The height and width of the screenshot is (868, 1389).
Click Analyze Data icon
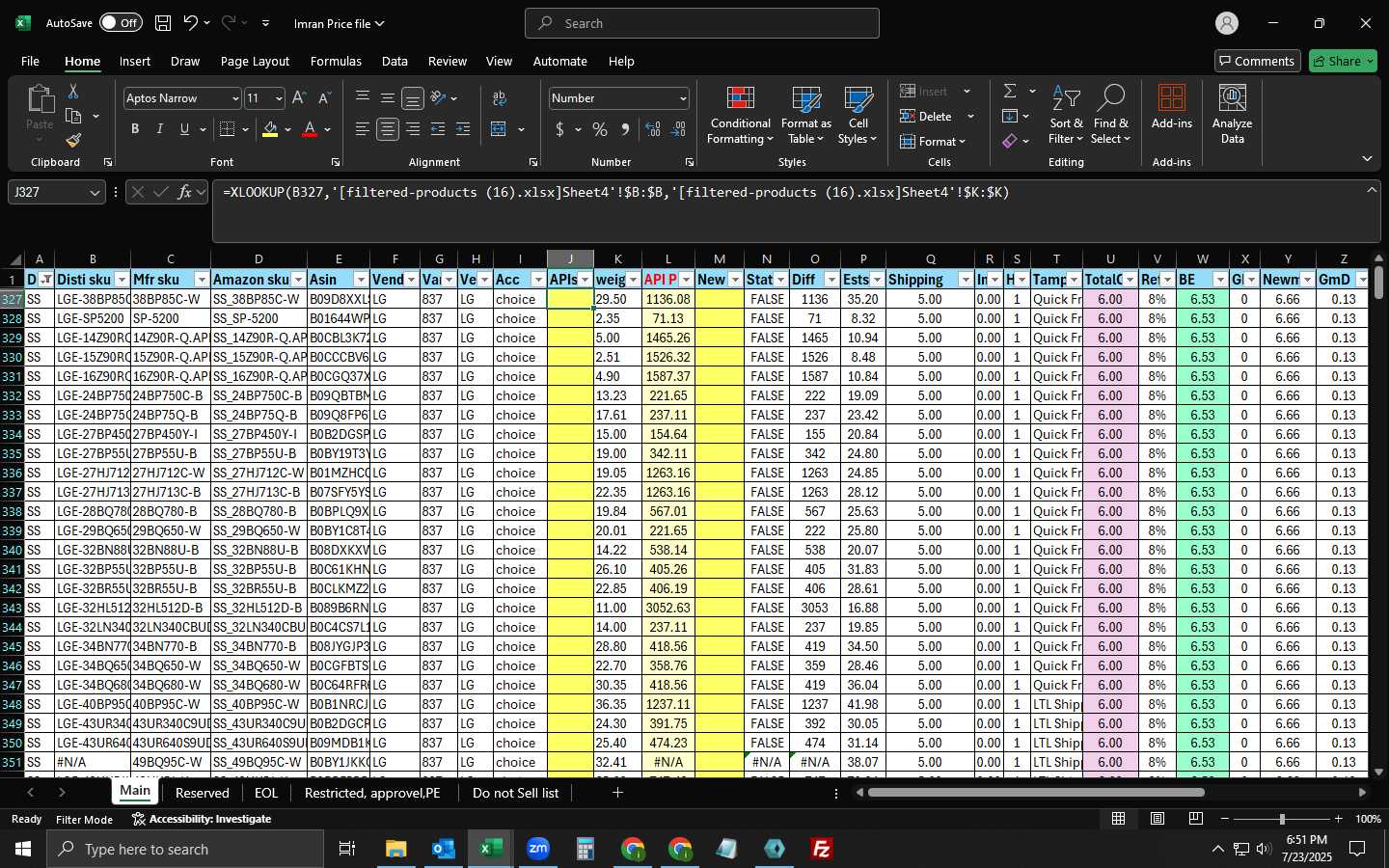tap(1232, 115)
